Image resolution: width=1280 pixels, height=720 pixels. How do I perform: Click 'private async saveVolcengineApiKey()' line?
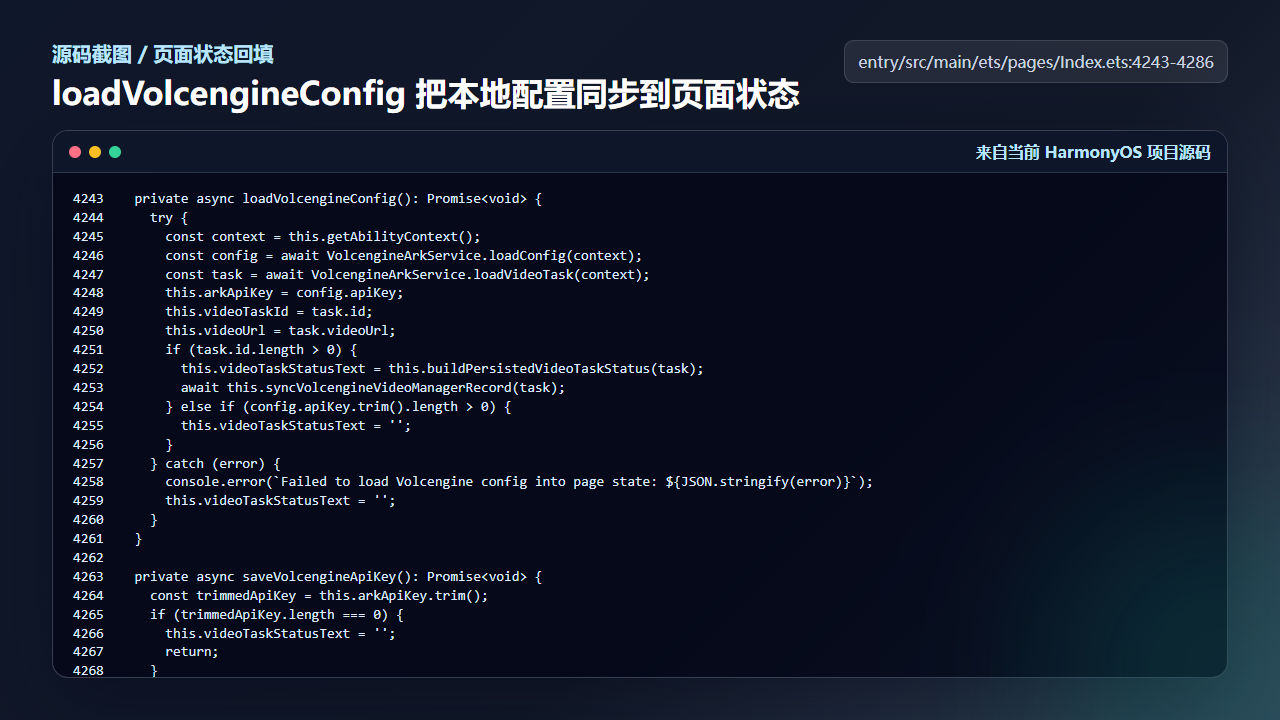coord(338,577)
